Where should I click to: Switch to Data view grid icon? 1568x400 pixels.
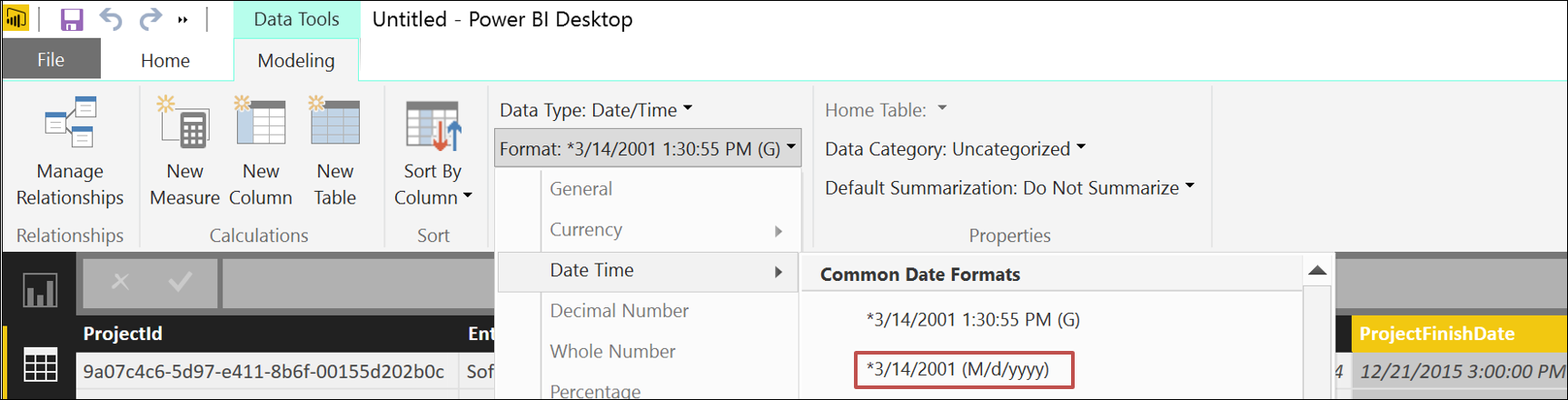tap(40, 365)
